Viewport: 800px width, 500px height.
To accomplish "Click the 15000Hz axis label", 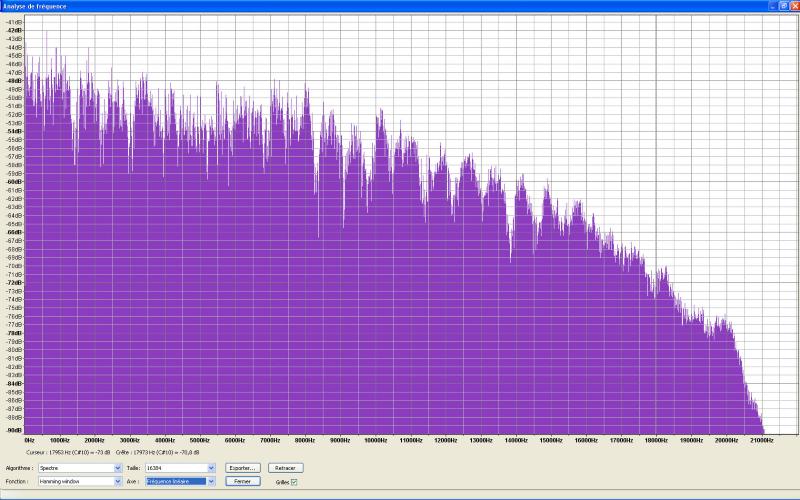I will (x=551, y=440).
